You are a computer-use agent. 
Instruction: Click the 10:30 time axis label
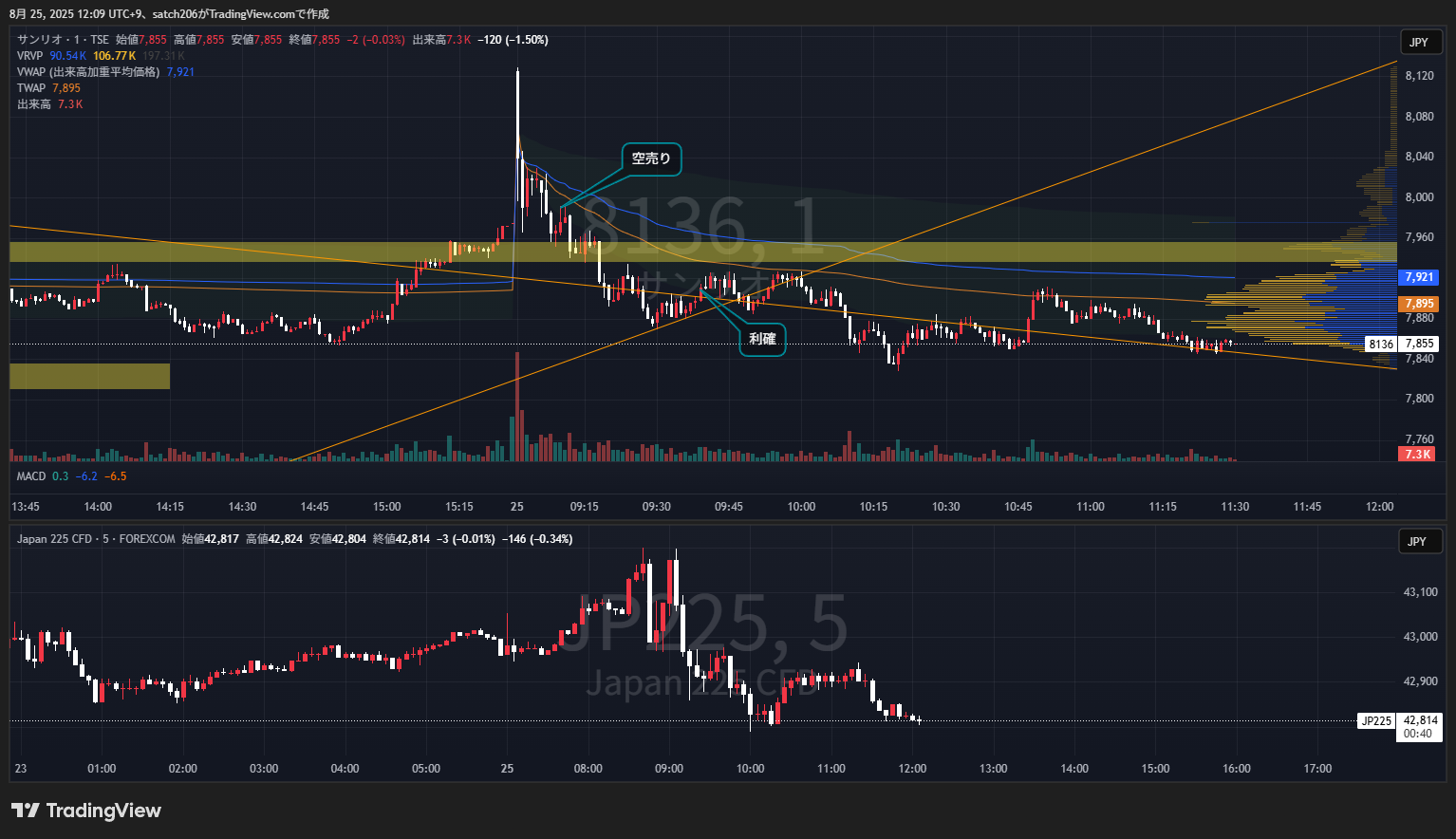click(x=945, y=507)
